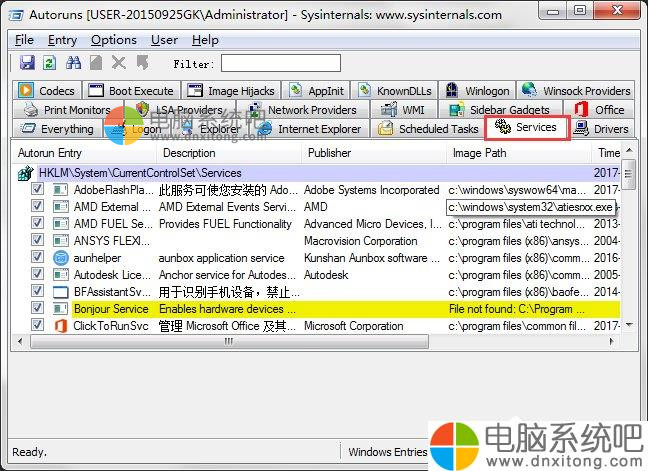648x471 pixels.
Task: Click the AdobeFlashPla entry icon
Action: tap(61, 190)
